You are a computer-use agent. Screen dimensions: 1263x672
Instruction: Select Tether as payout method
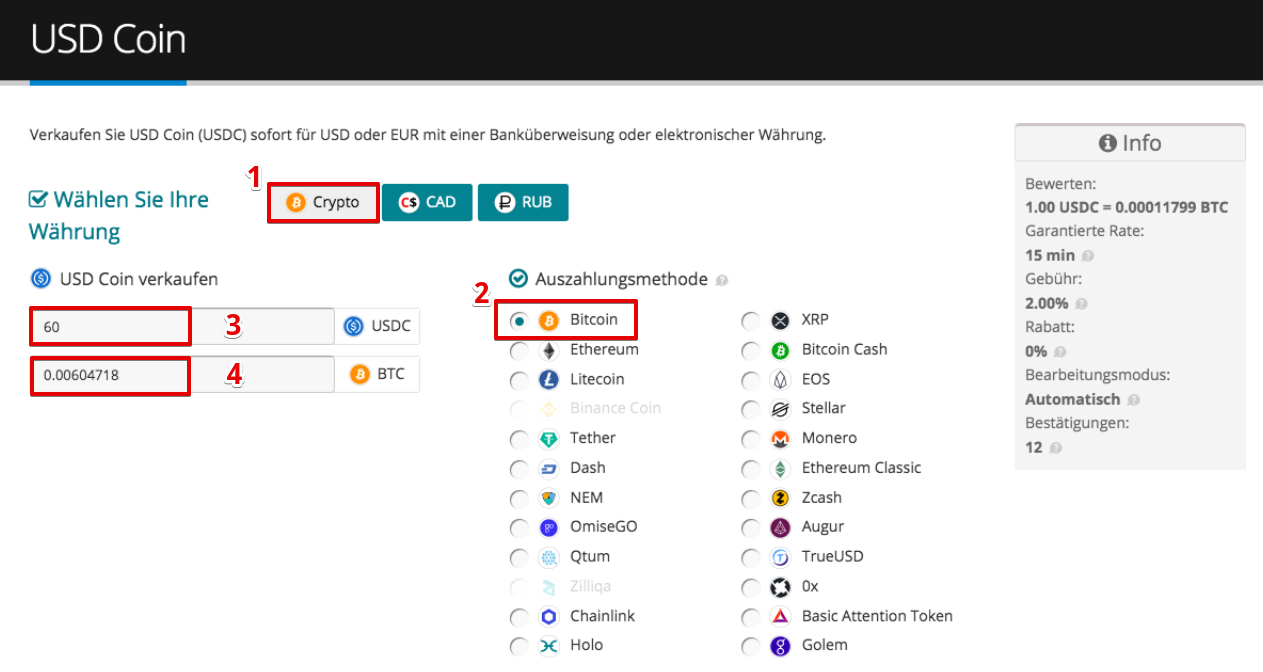pyautogui.click(x=519, y=439)
